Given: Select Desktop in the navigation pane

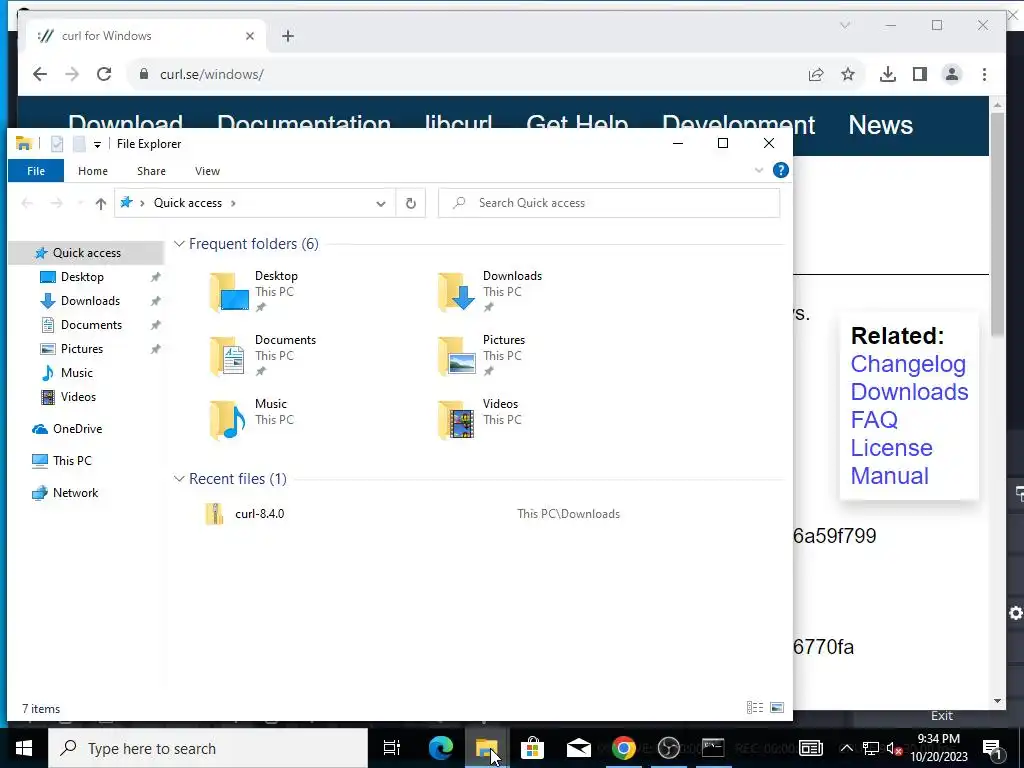Looking at the screenshot, I should 82,277.
